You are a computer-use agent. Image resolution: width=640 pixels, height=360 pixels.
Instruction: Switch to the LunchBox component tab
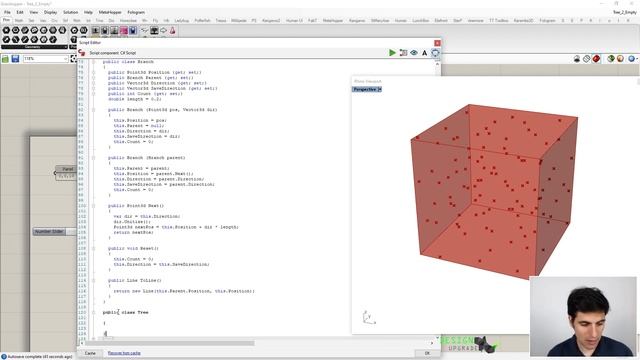click(420, 20)
